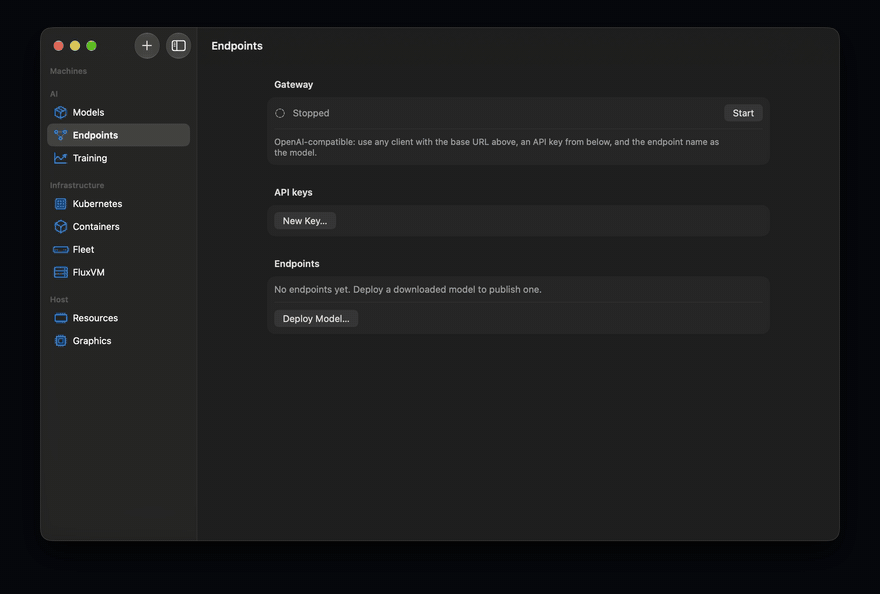The width and height of the screenshot is (880, 594).
Task: Click the Fleet icon in sidebar
Action: [x=60, y=249]
